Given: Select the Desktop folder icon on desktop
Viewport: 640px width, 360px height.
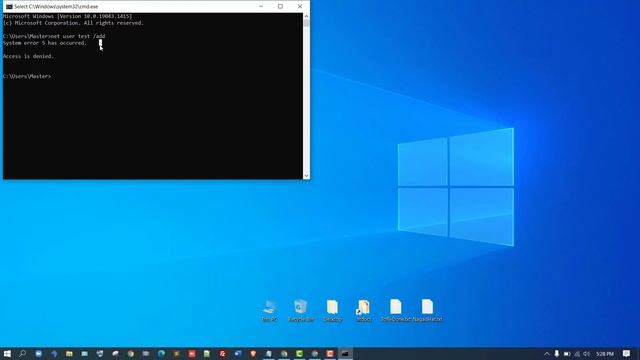Looking at the screenshot, I should [x=332, y=311].
